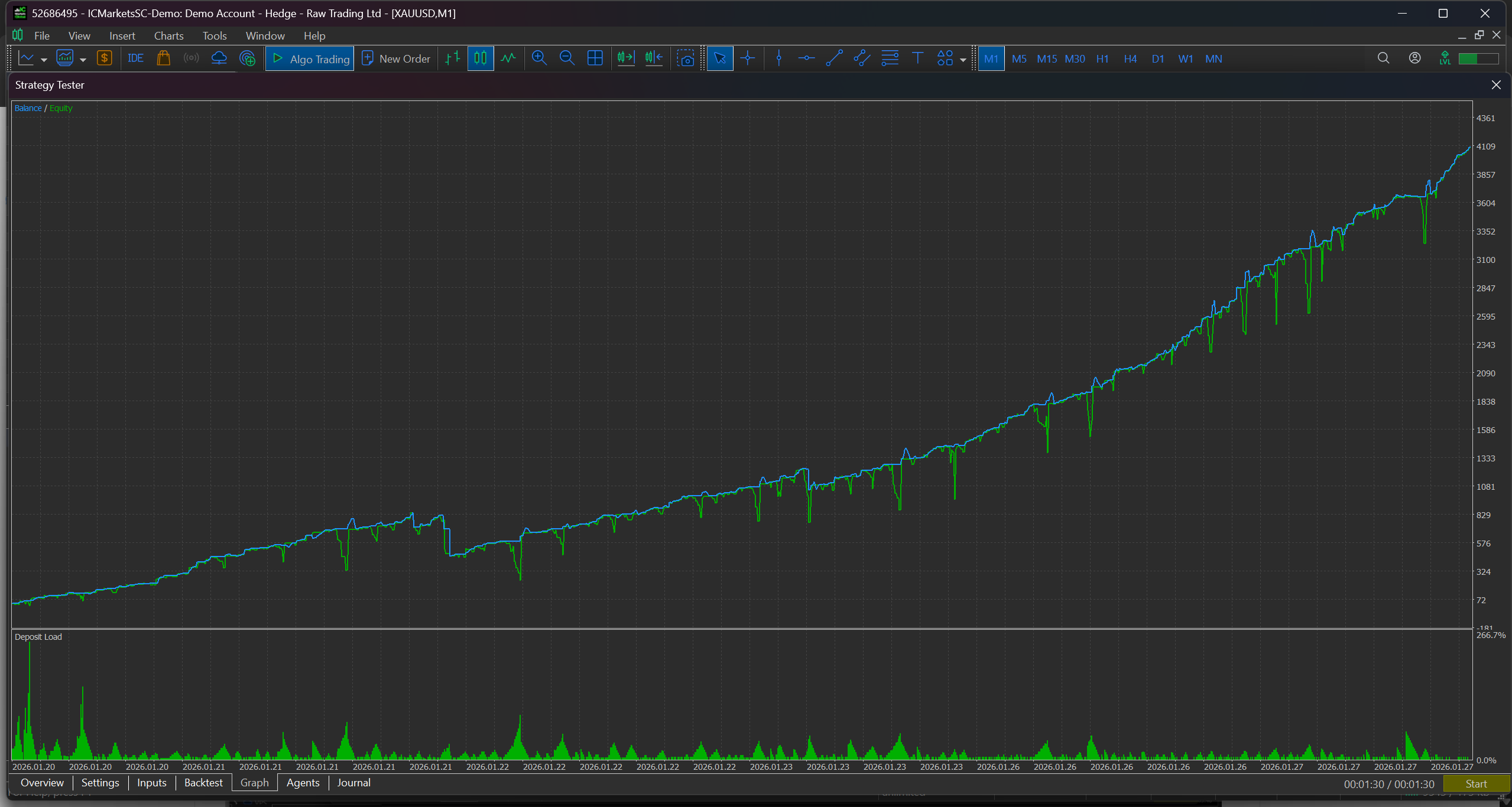Click the New Order button
The image size is (1512, 807).
396,58
